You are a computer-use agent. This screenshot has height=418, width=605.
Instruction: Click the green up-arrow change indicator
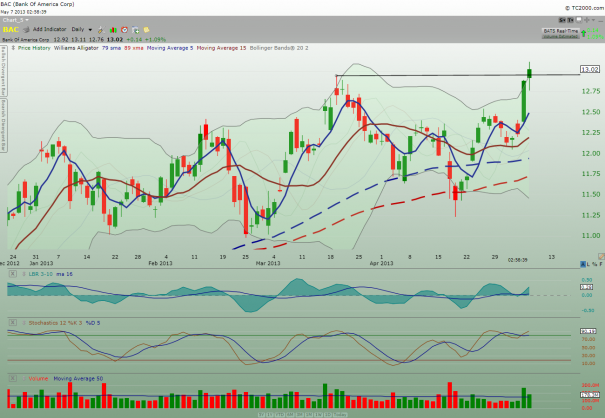(583, 33)
